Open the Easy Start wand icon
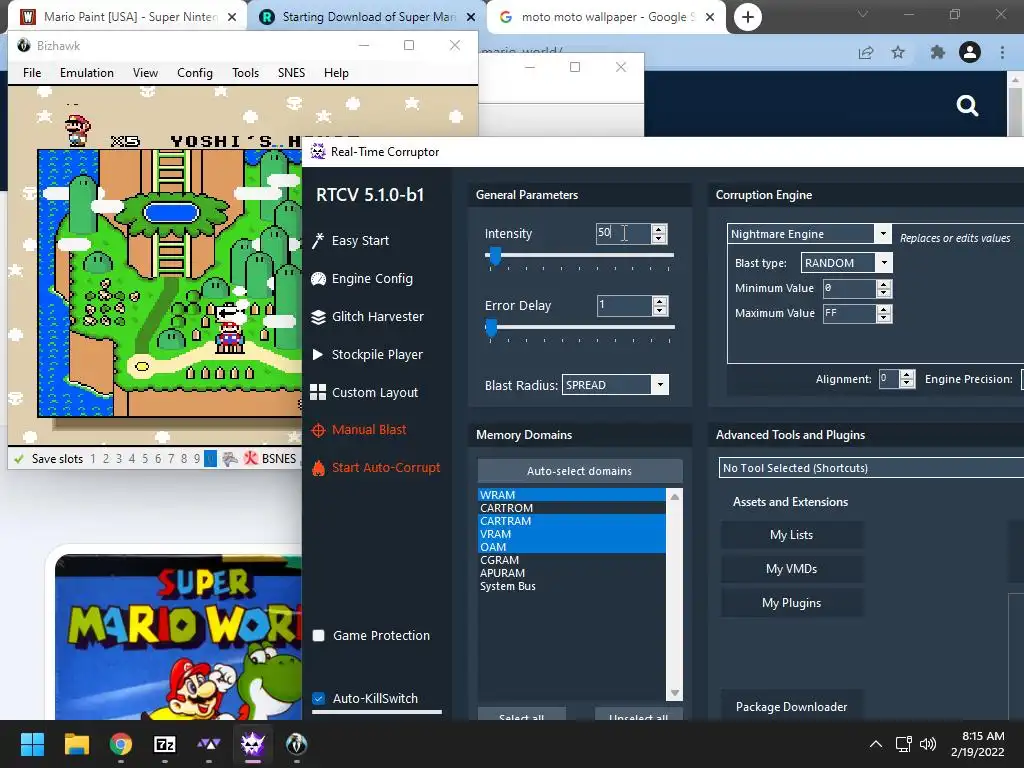This screenshot has width=1024, height=768. pos(318,240)
